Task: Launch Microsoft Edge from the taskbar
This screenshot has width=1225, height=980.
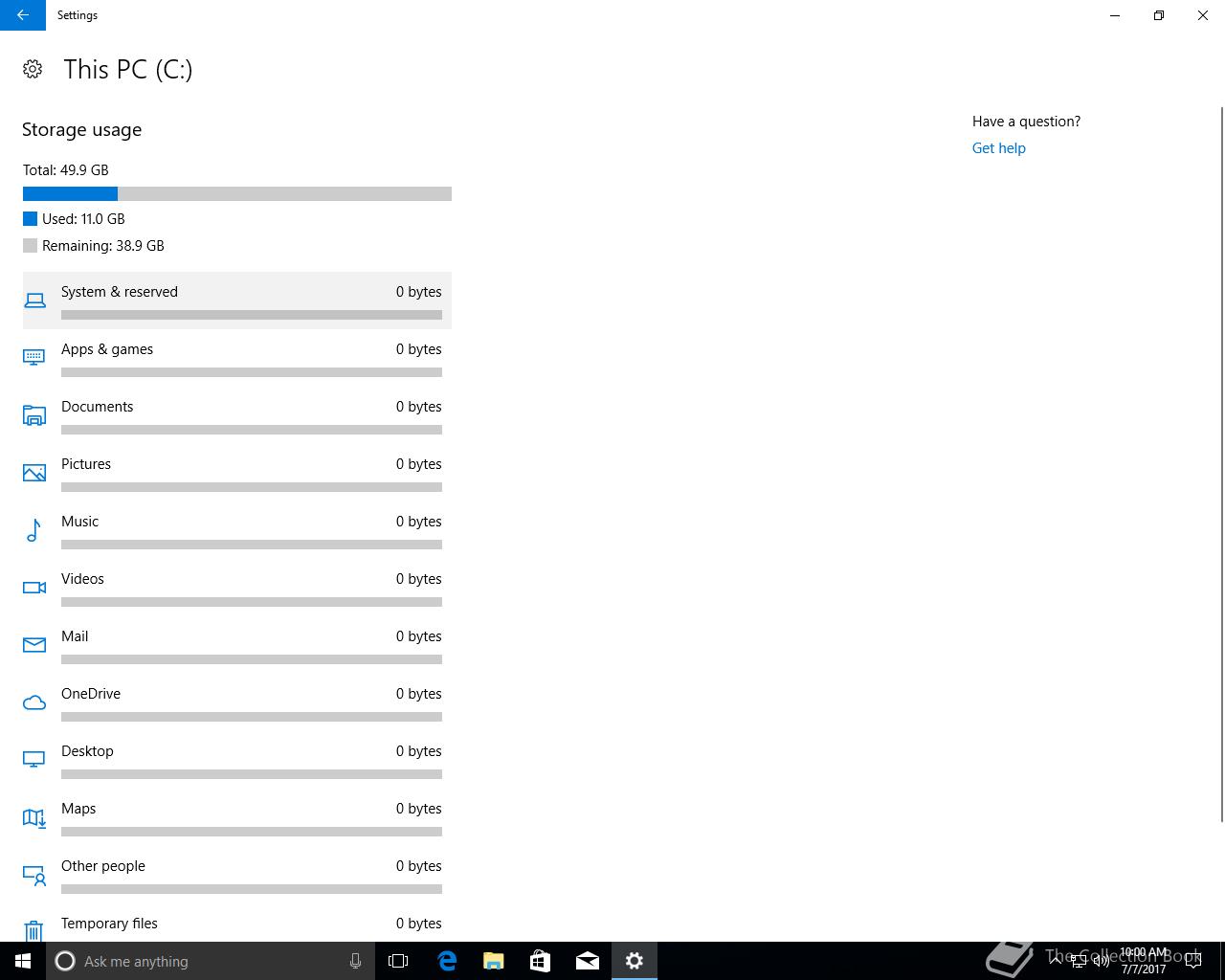Action: 446,961
